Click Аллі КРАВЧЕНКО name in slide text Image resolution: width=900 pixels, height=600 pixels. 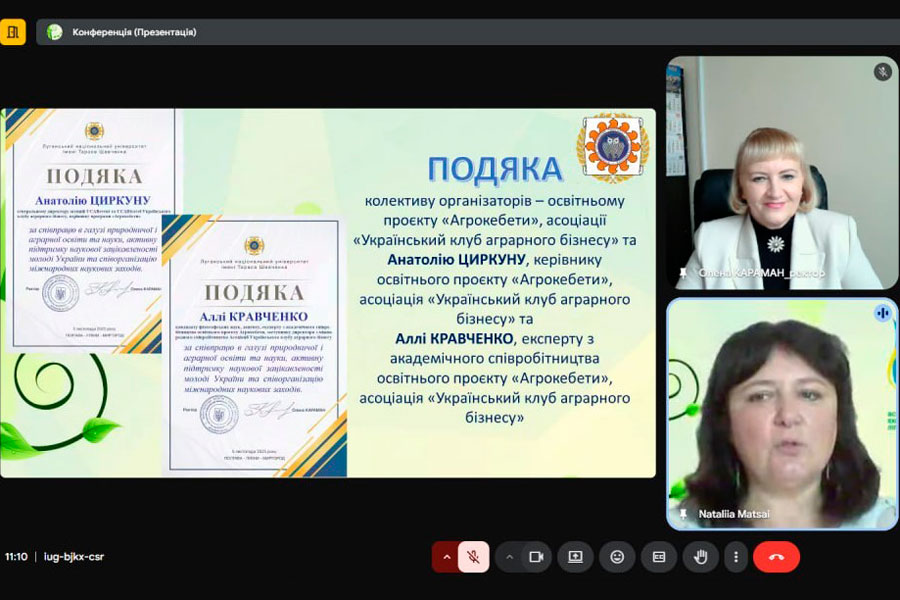coord(453,339)
